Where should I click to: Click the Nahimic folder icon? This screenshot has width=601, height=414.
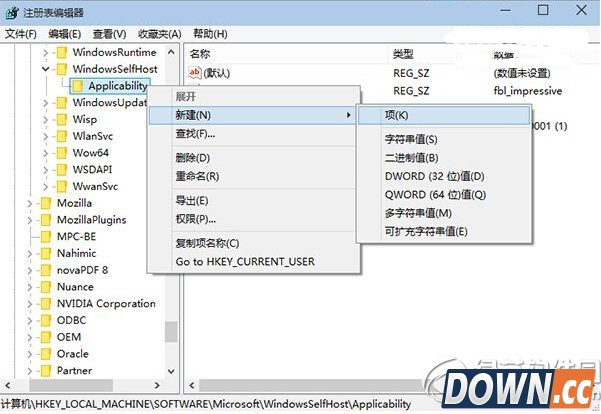click(46, 253)
